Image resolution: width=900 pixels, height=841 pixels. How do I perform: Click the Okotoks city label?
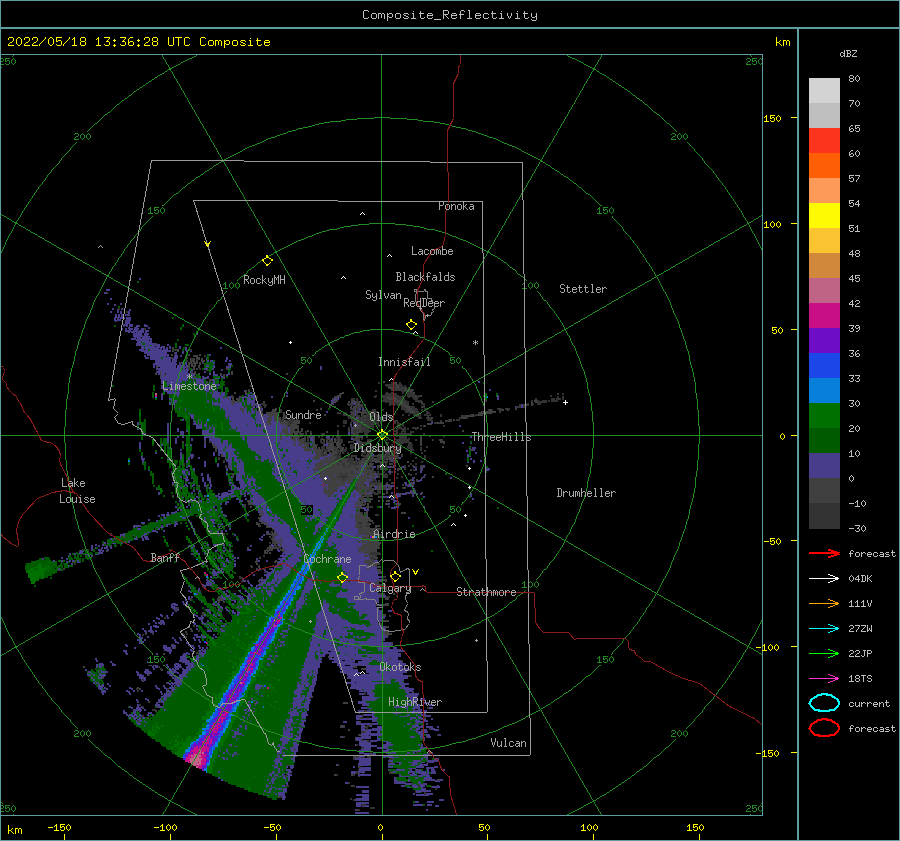pos(400,667)
